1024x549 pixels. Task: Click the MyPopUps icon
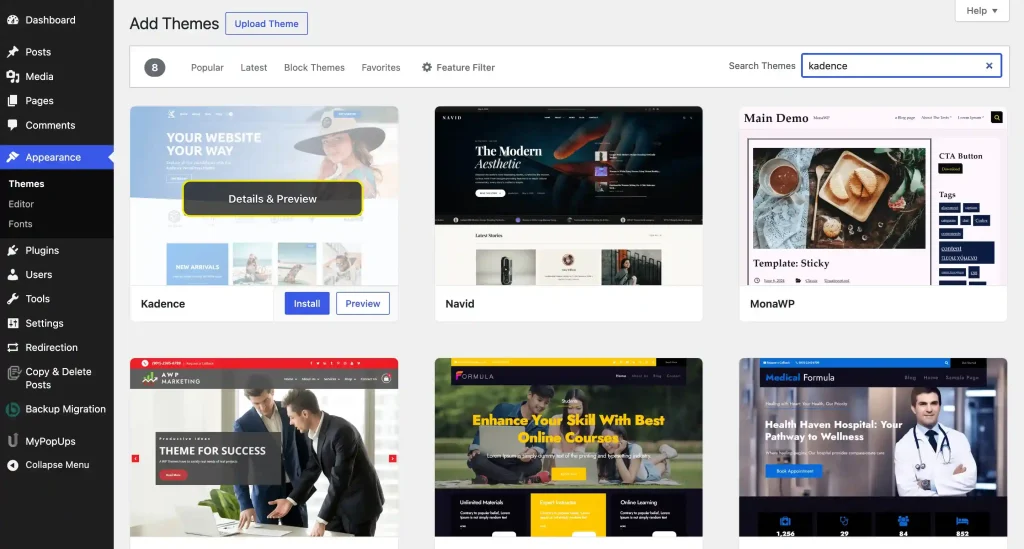click(12, 441)
